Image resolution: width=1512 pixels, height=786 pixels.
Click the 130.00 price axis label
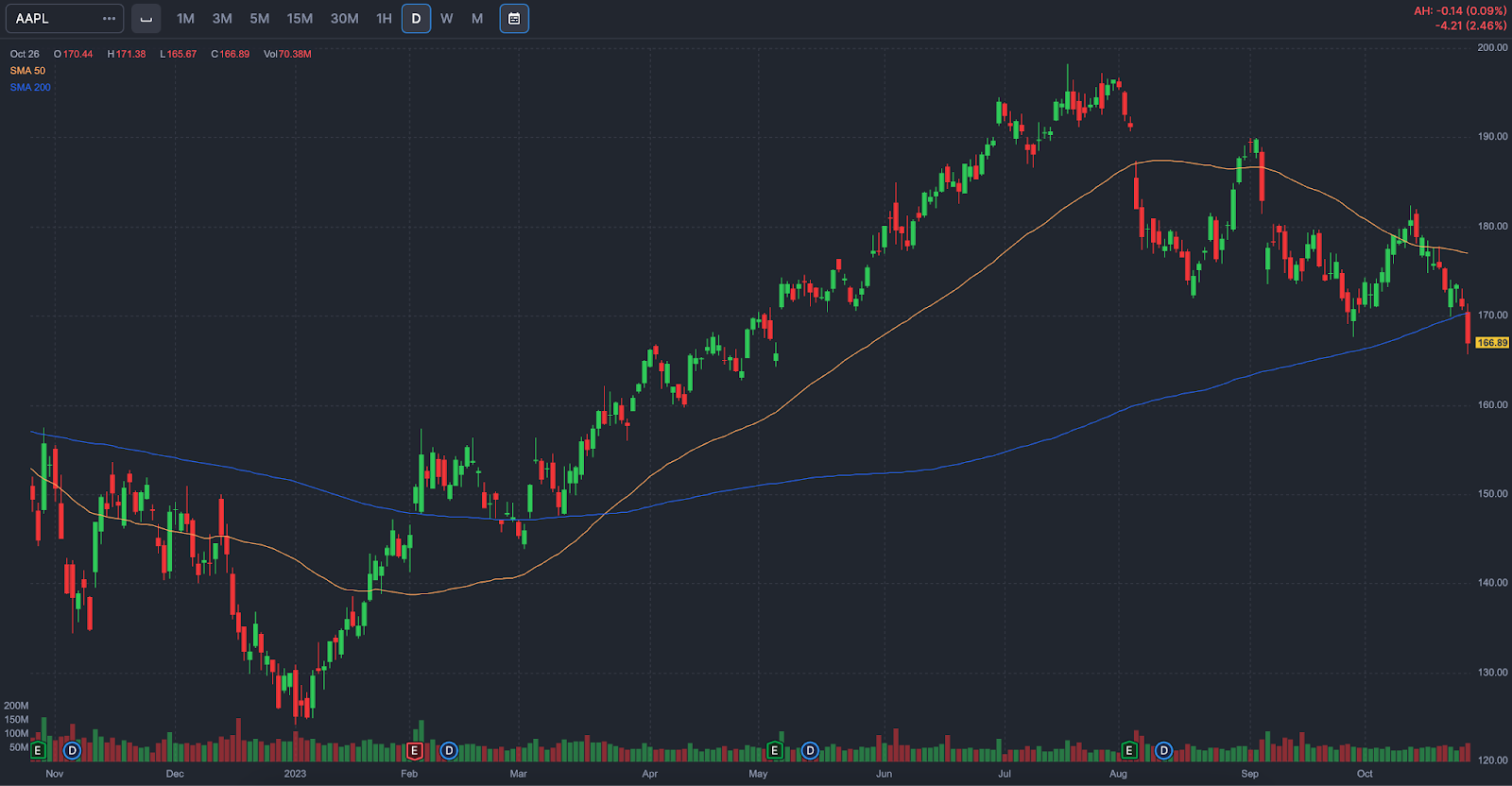[x=1493, y=673]
